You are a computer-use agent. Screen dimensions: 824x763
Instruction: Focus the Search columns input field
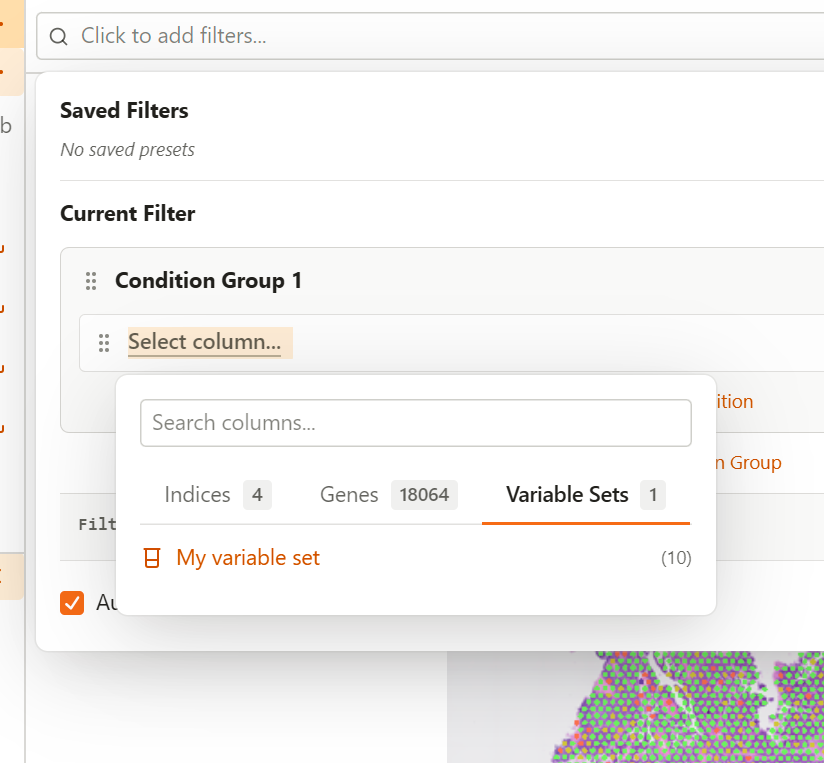[415, 423]
